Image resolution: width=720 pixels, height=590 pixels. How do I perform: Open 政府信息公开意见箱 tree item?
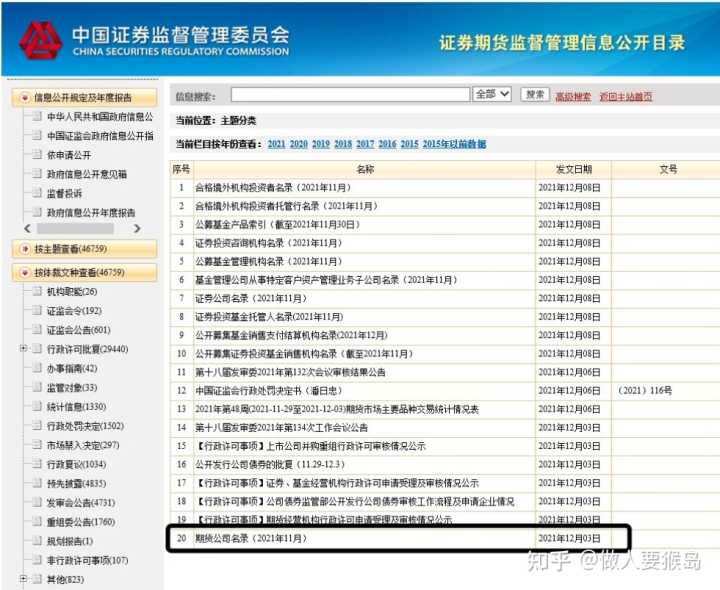click(x=87, y=174)
